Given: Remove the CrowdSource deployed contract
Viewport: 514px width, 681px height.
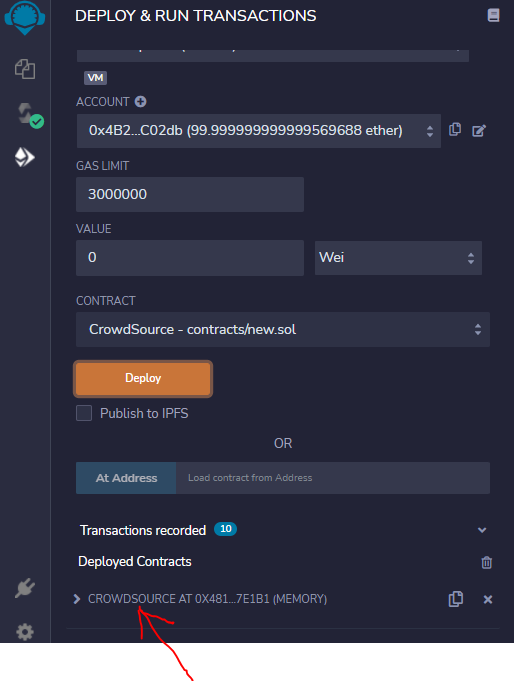Looking at the screenshot, I should pyautogui.click(x=488, y=599).
